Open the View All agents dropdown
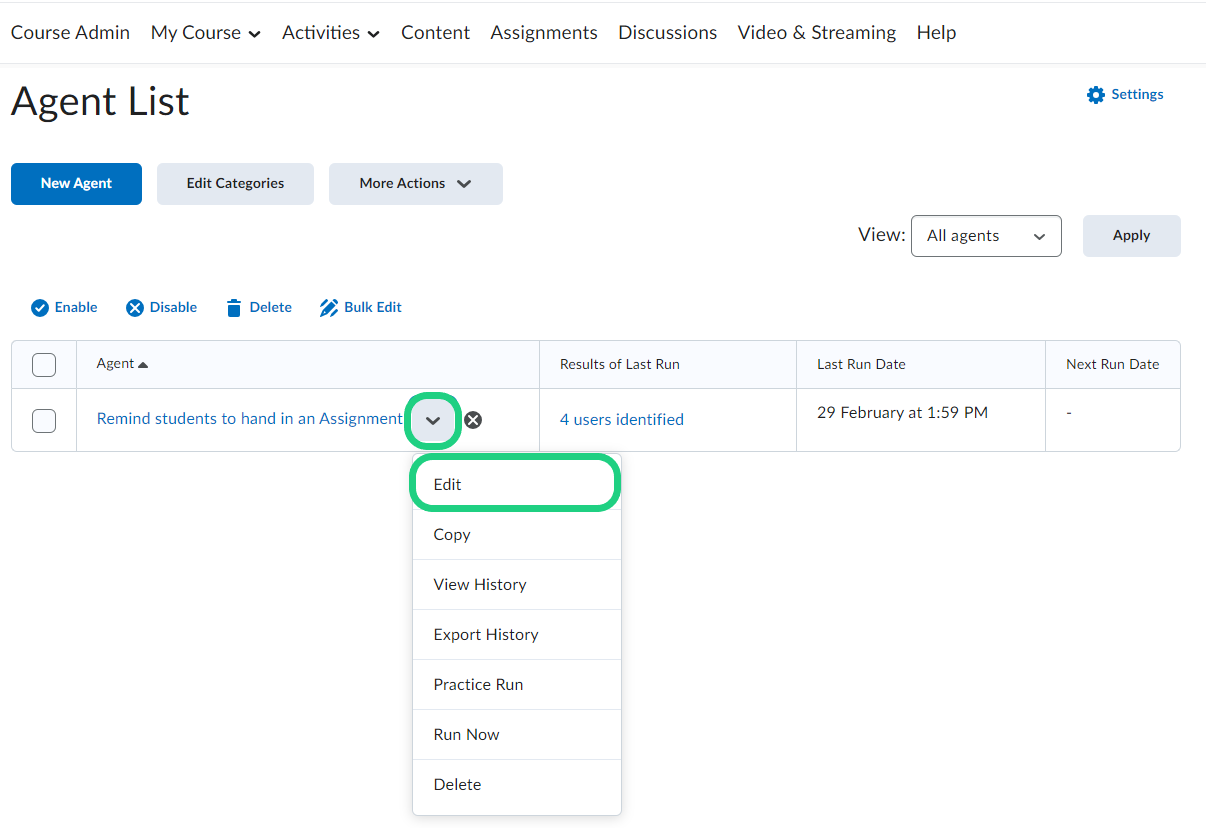 point(985,236)
